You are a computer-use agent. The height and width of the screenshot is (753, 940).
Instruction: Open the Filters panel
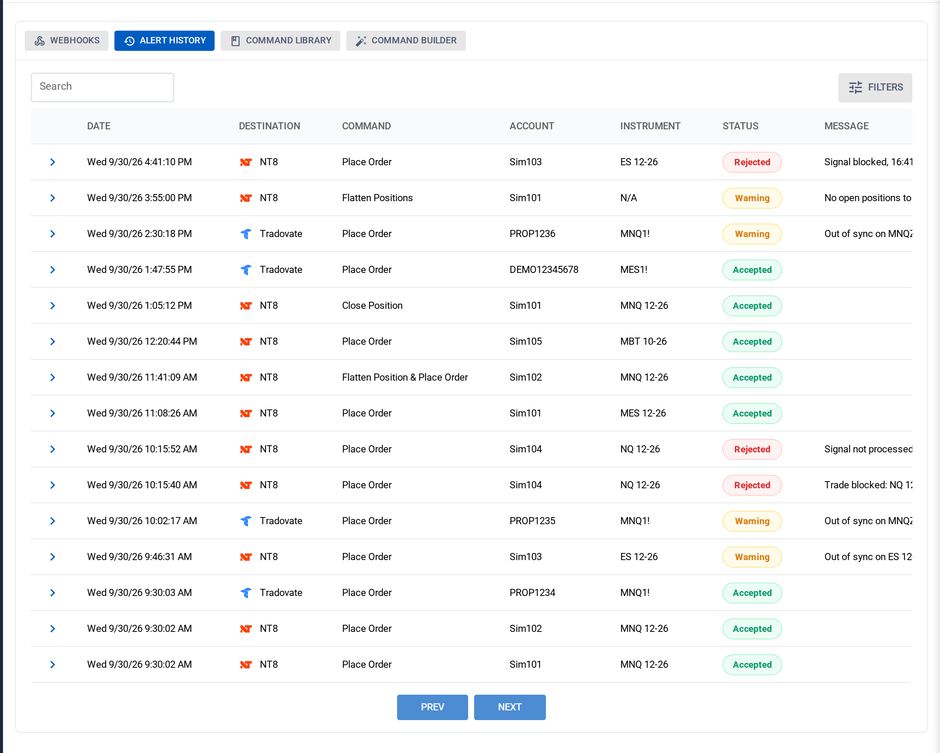coord(875,88)
